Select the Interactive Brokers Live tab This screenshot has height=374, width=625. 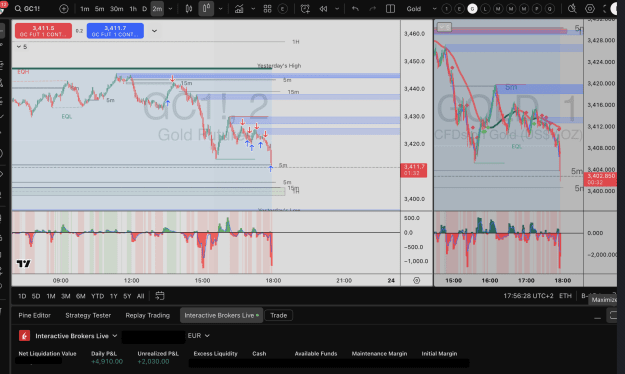221,315
